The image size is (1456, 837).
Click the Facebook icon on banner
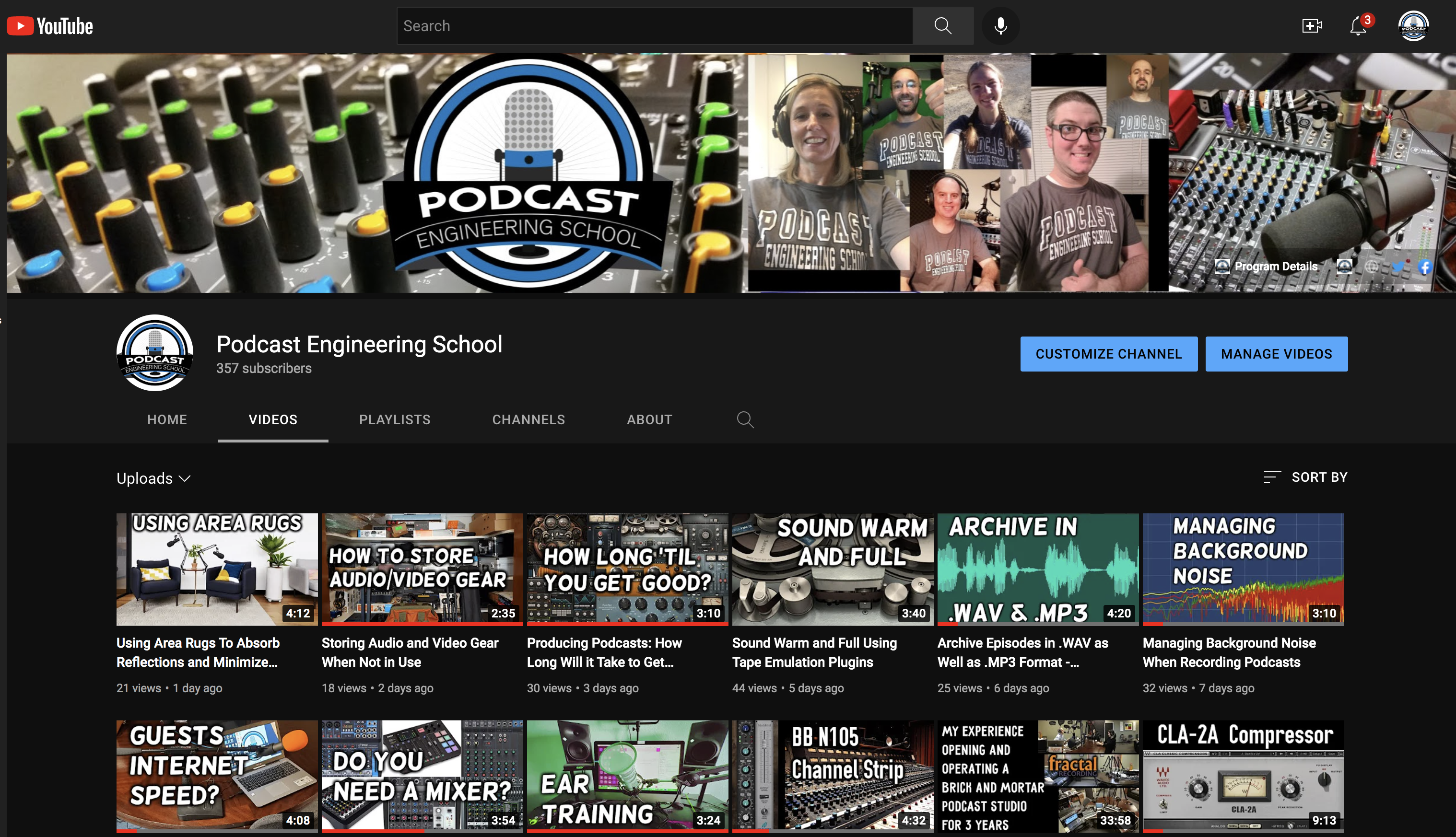[1424, 266]
